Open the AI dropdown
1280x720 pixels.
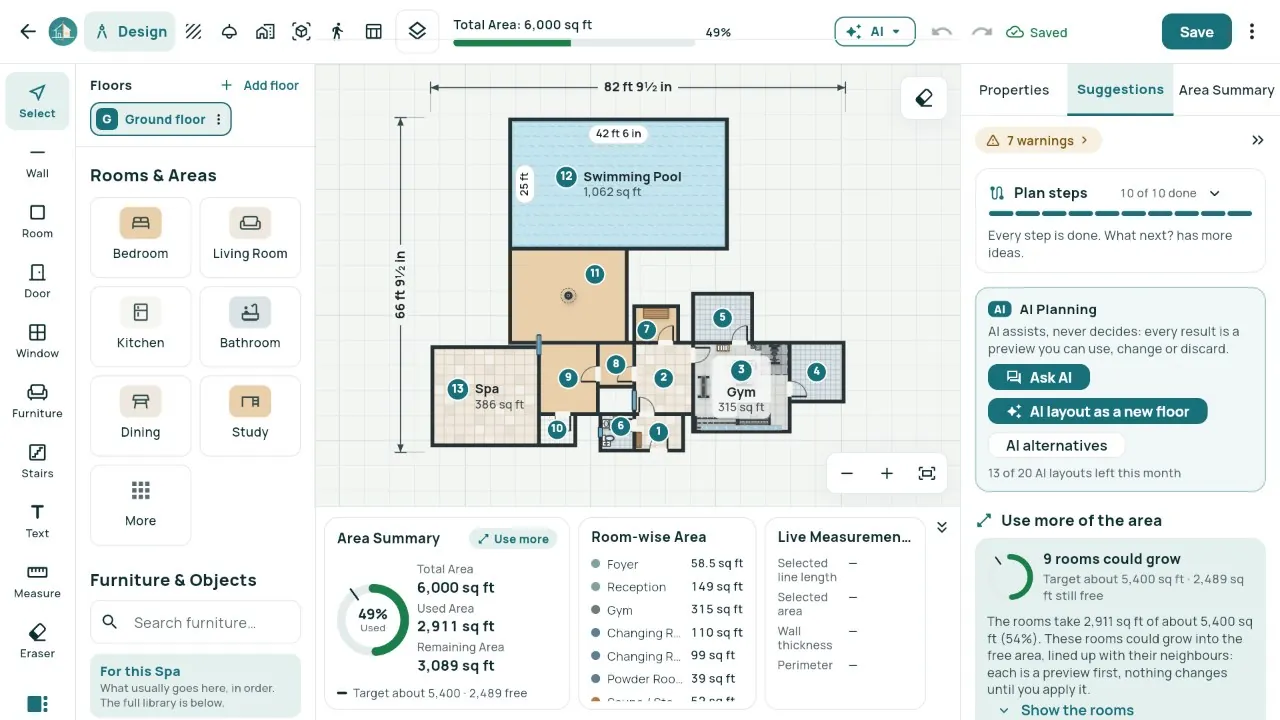tap(875, 32)
